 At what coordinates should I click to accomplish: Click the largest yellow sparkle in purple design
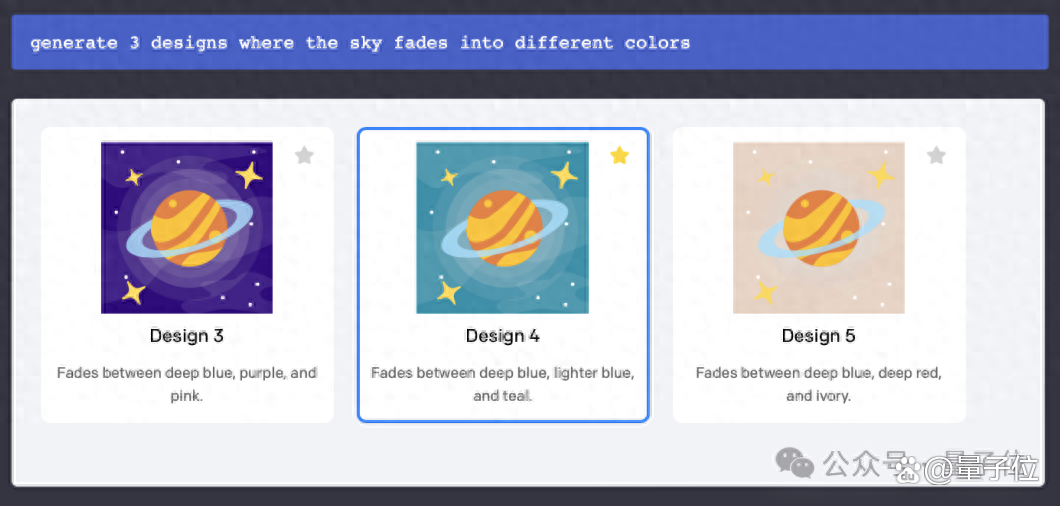coord(249,175)
